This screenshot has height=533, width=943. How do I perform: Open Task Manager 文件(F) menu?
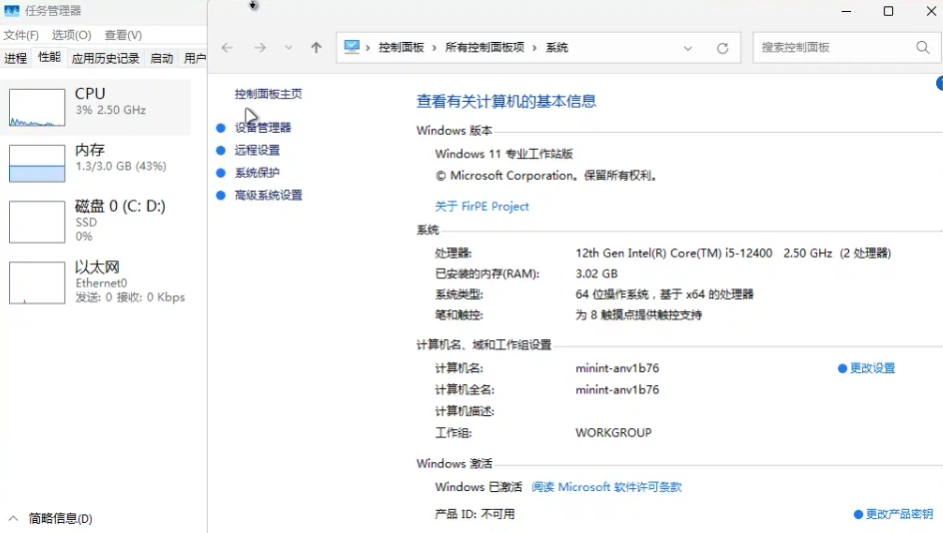[21, 35]
